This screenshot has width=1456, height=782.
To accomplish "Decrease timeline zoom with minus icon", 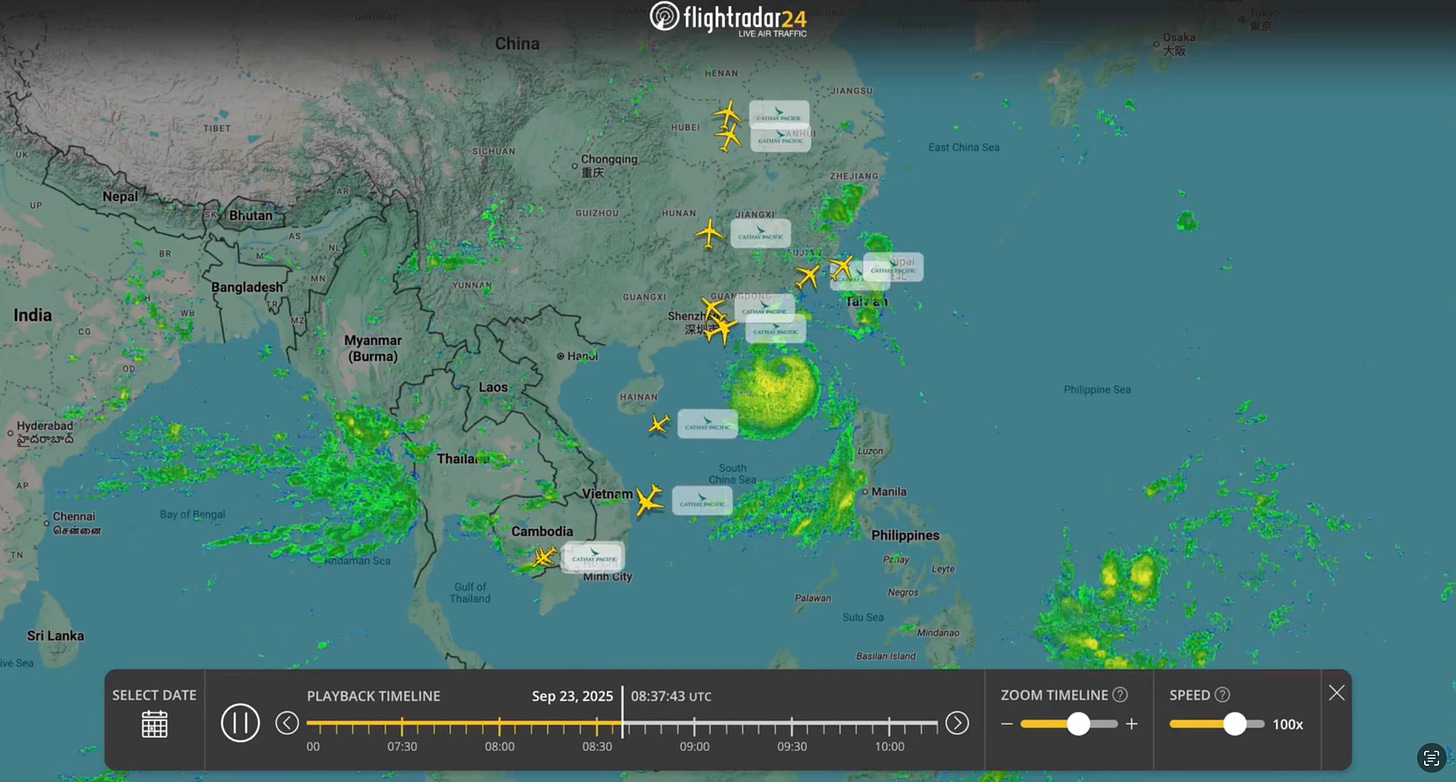I will [1007, 724].
